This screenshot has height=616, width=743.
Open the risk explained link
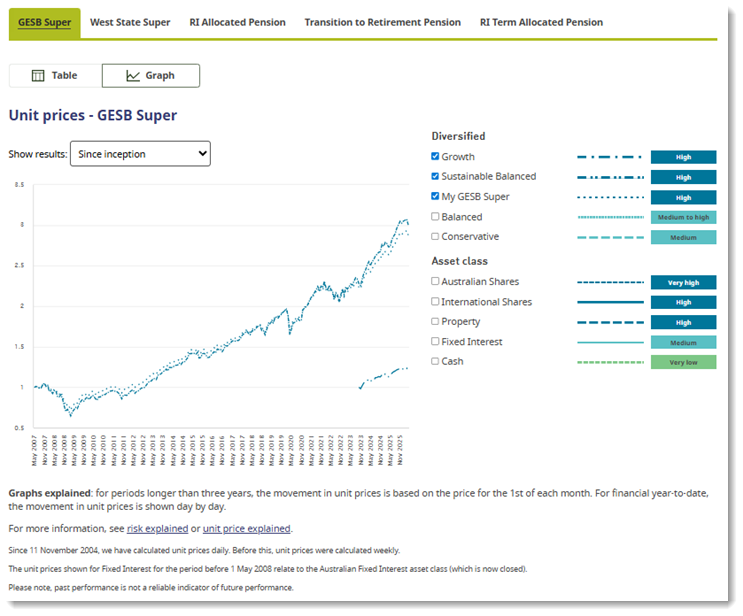157,528
